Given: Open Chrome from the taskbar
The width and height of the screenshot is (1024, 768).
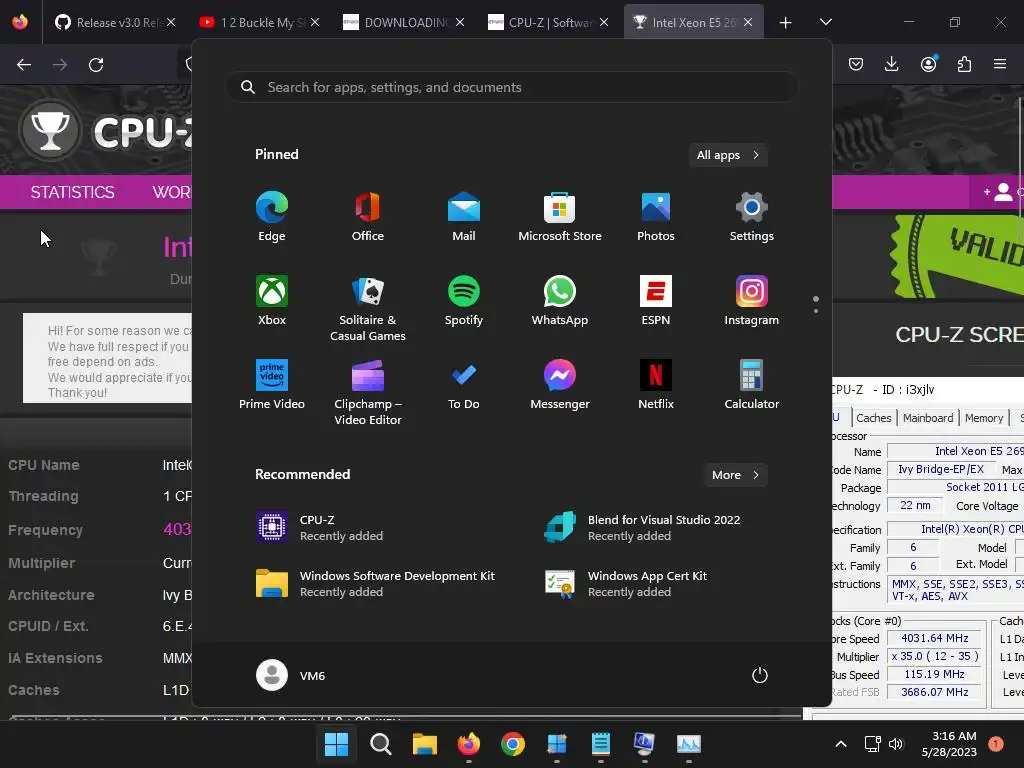Looking at the screenshot, I should click(513, 744).
